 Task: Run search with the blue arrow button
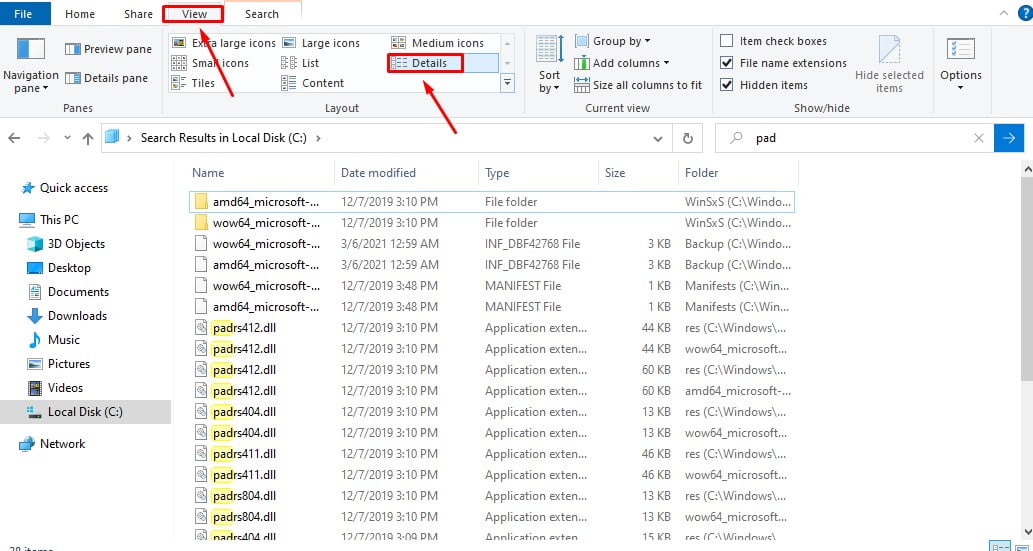click(x=1009, y=138)
